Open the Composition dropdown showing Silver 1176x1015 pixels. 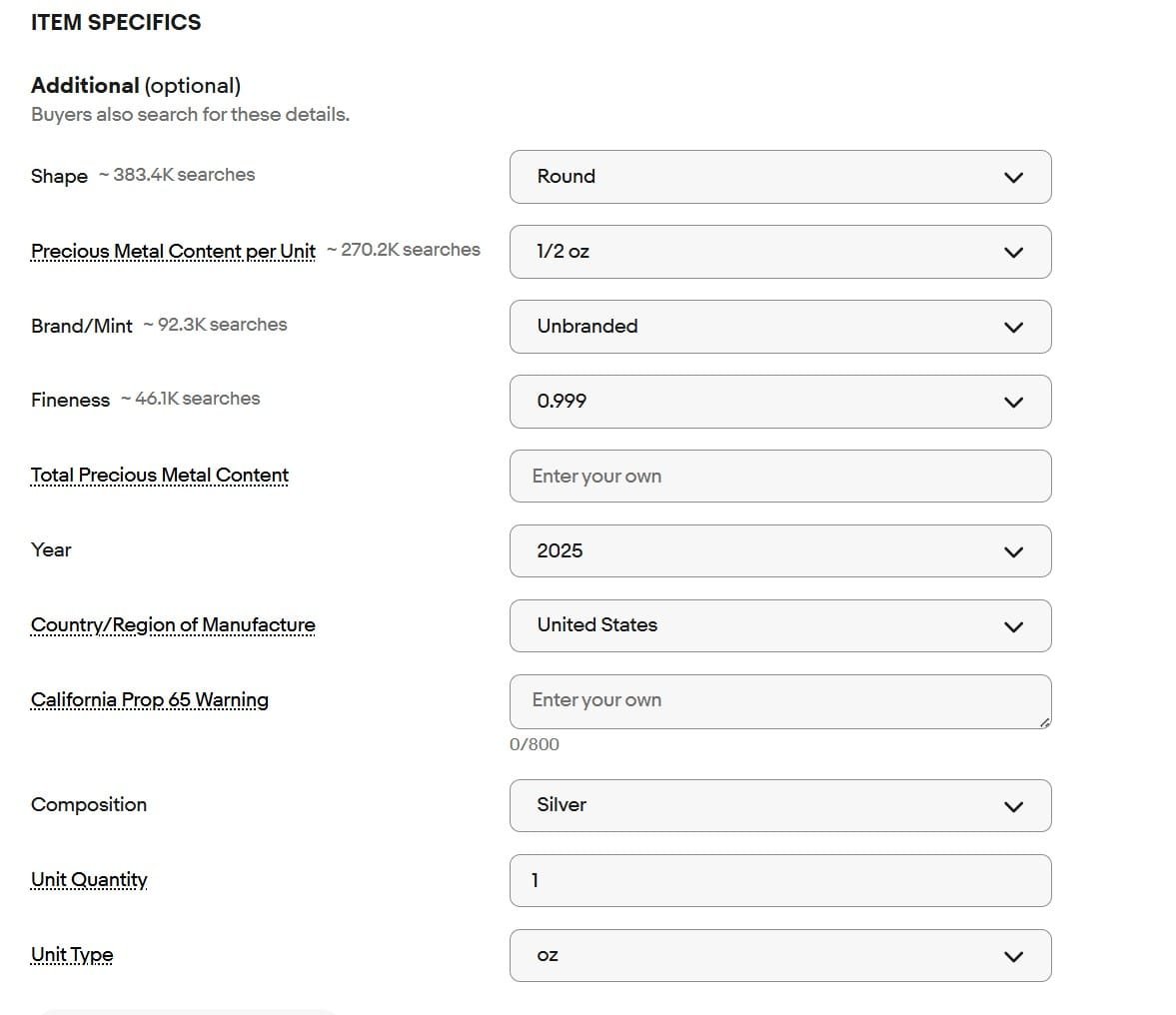click(x=779, y=805)
